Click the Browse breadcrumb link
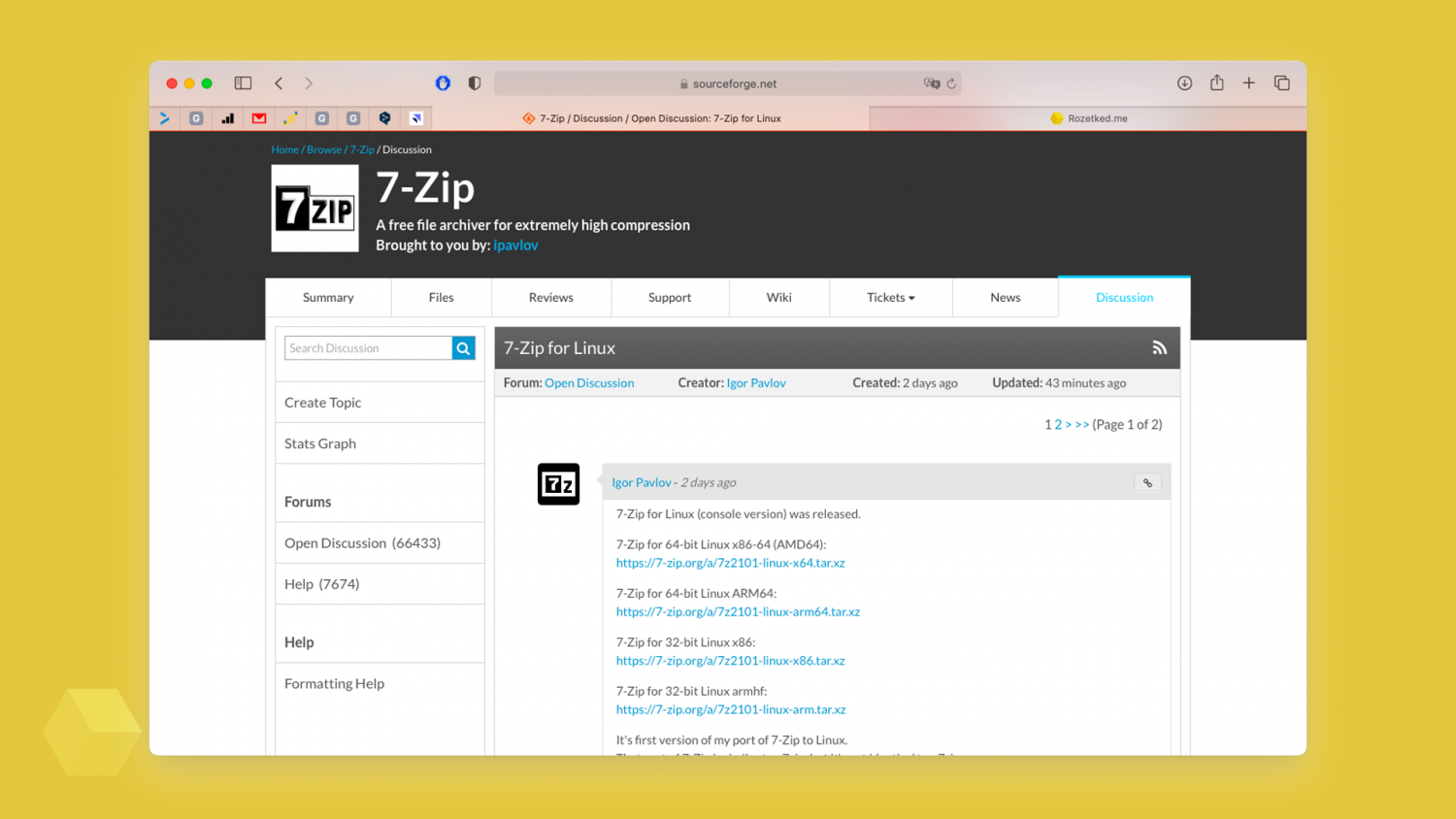The width and height of the screenshot is (1456, 819). (x=324, y=149)
